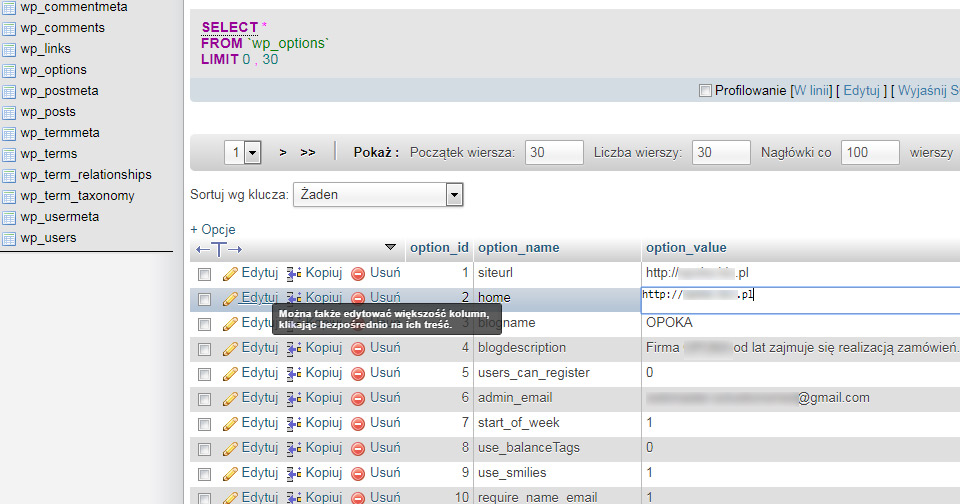Click the wp_posts table icon
Screen dimensions: 960x504
pos(9,112)
